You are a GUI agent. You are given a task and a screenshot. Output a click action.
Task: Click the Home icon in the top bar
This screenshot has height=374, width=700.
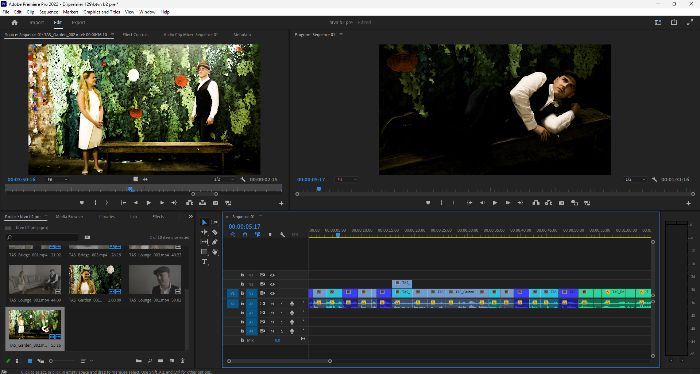coord(15,22)
